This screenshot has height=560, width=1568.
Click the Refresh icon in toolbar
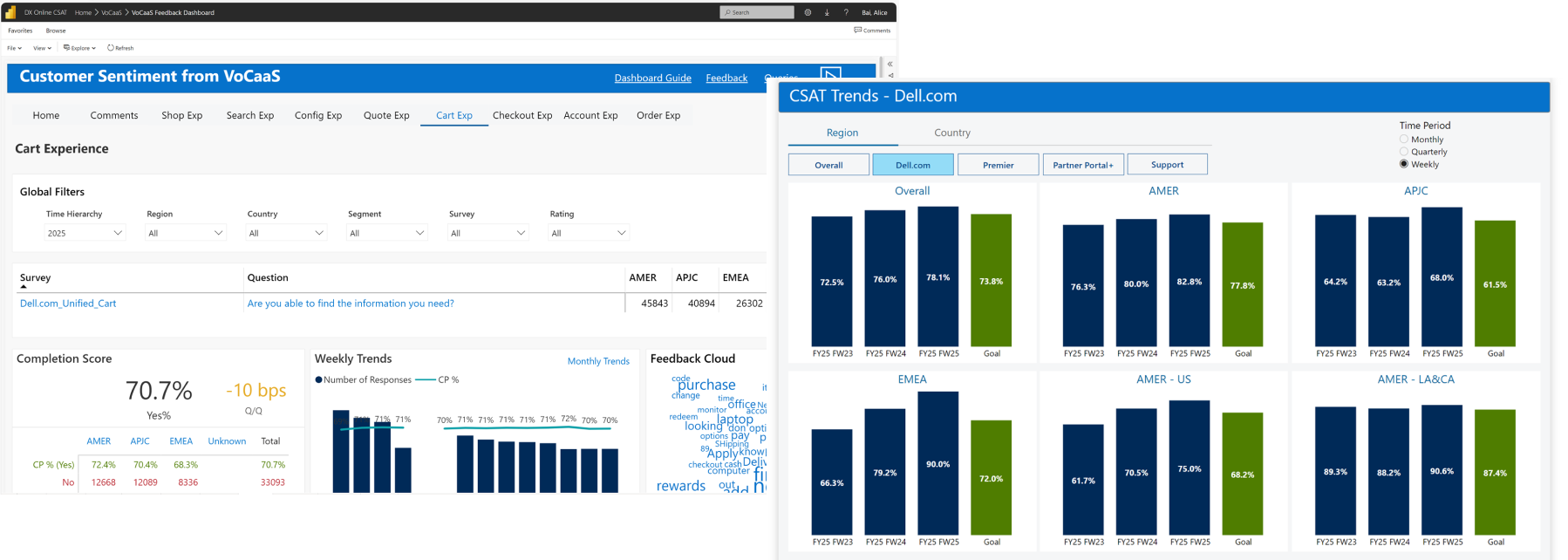click(x=111, y=48)
